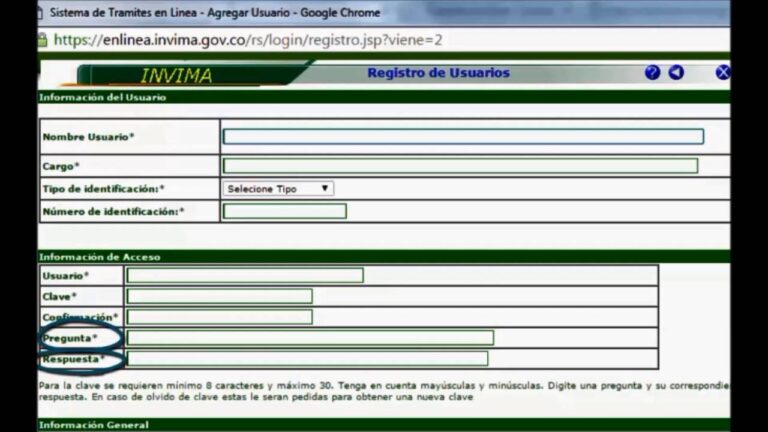Click the 'Información del Usuario' section header

103,97
